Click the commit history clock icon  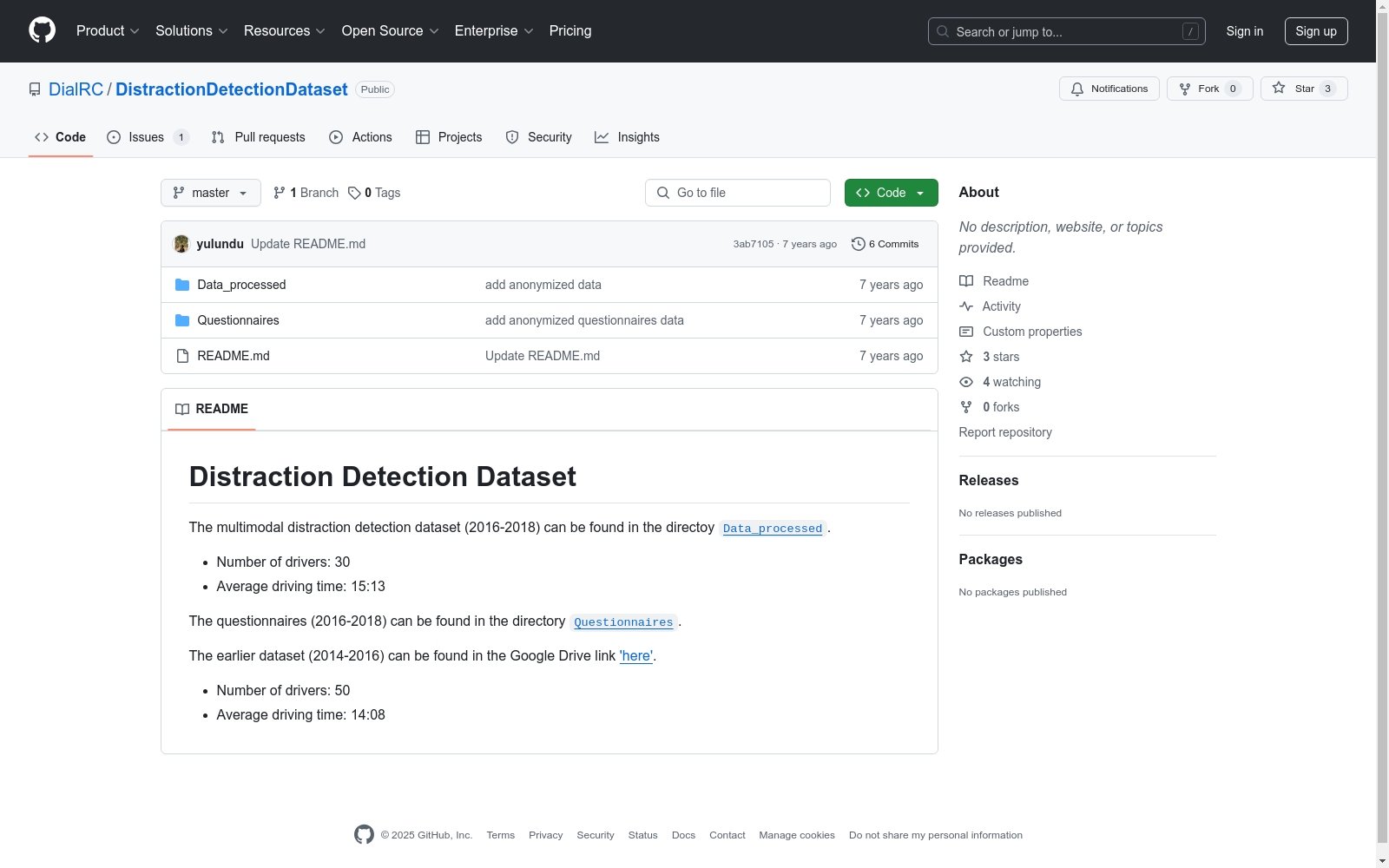(x=859, y=244)
